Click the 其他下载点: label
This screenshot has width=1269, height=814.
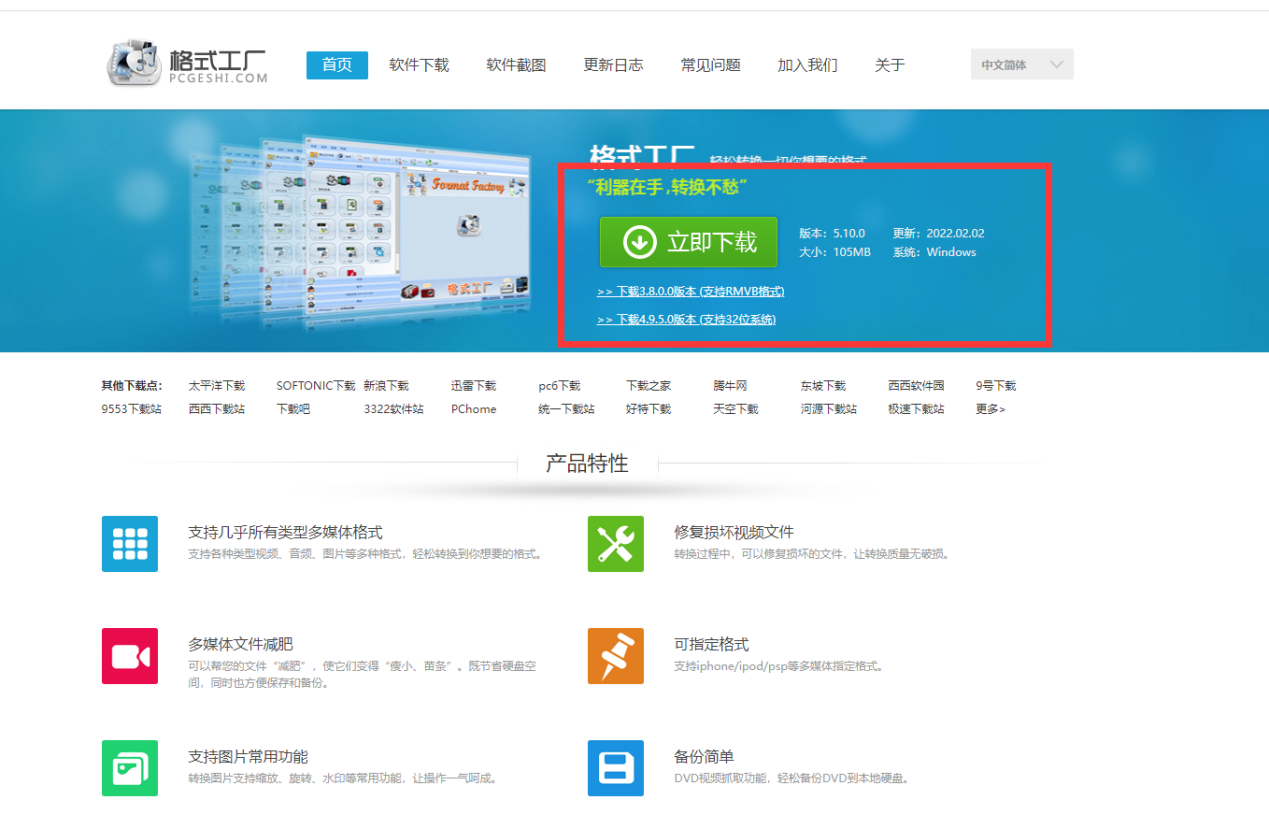point(131,386)
